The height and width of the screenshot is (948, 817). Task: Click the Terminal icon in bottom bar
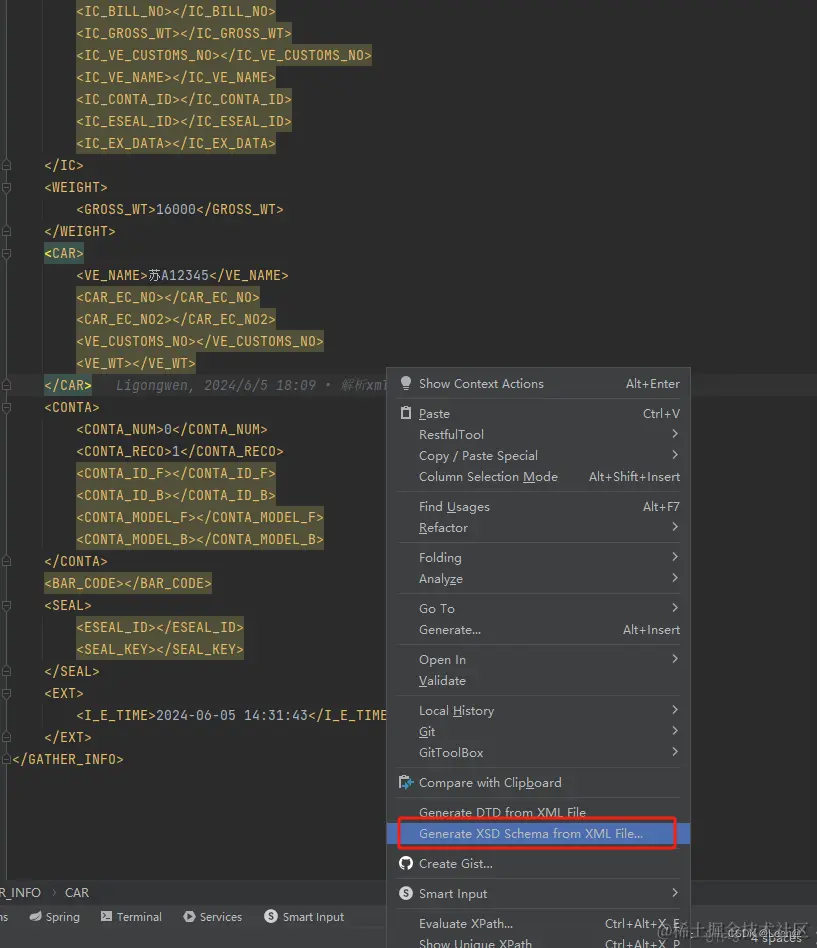click(x=106, y=917)
